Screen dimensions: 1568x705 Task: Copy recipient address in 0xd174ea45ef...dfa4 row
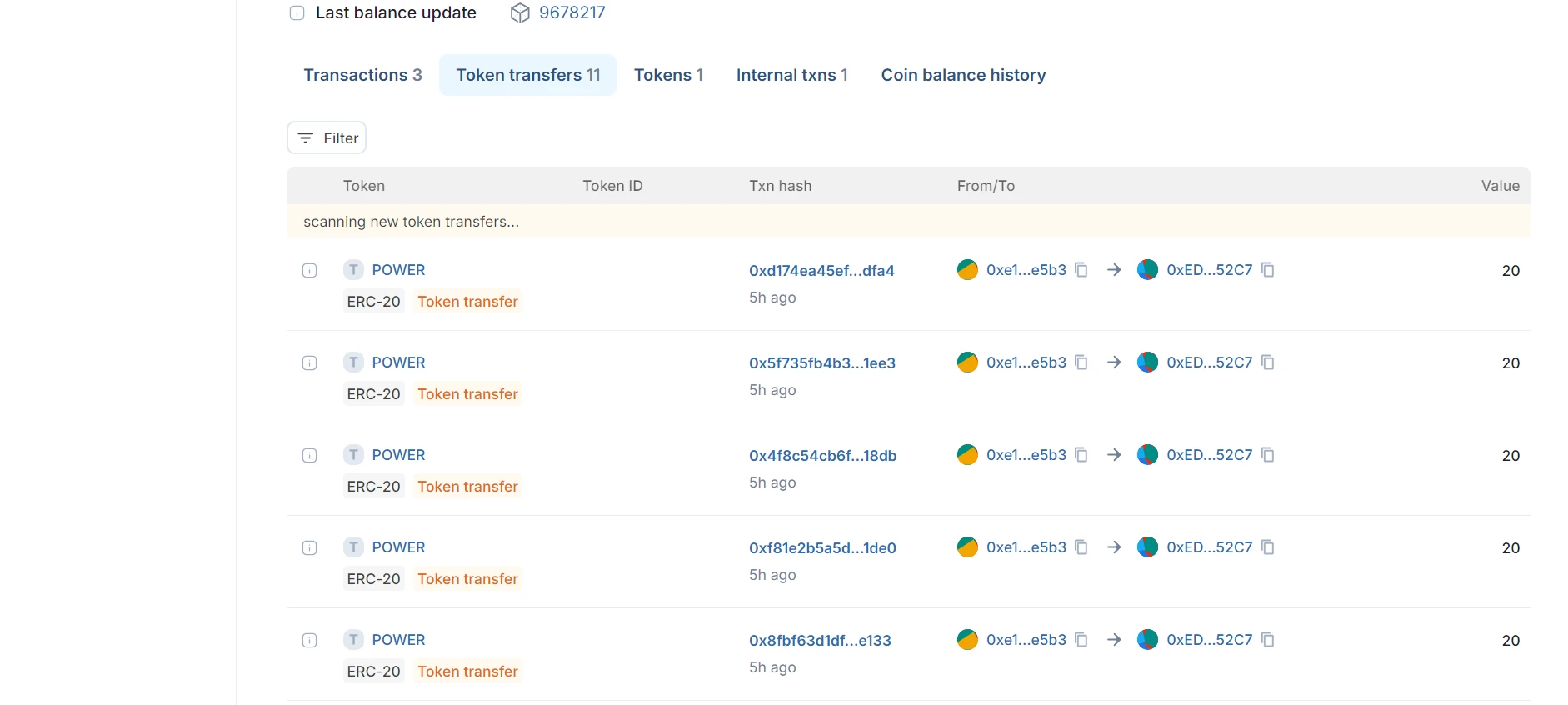1268,270
